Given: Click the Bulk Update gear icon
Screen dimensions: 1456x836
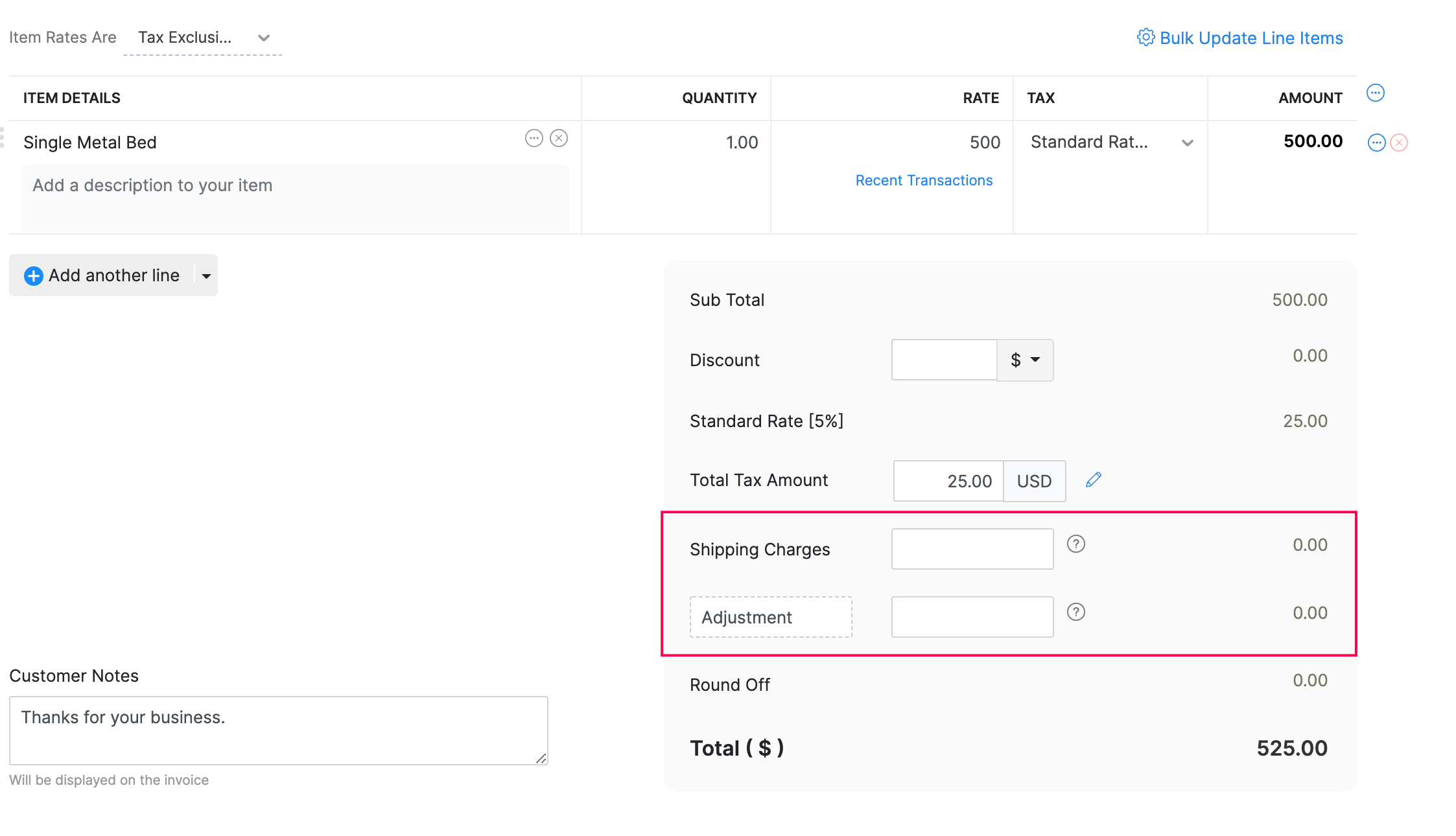Looking at the screenshot, I should 1145,38.
